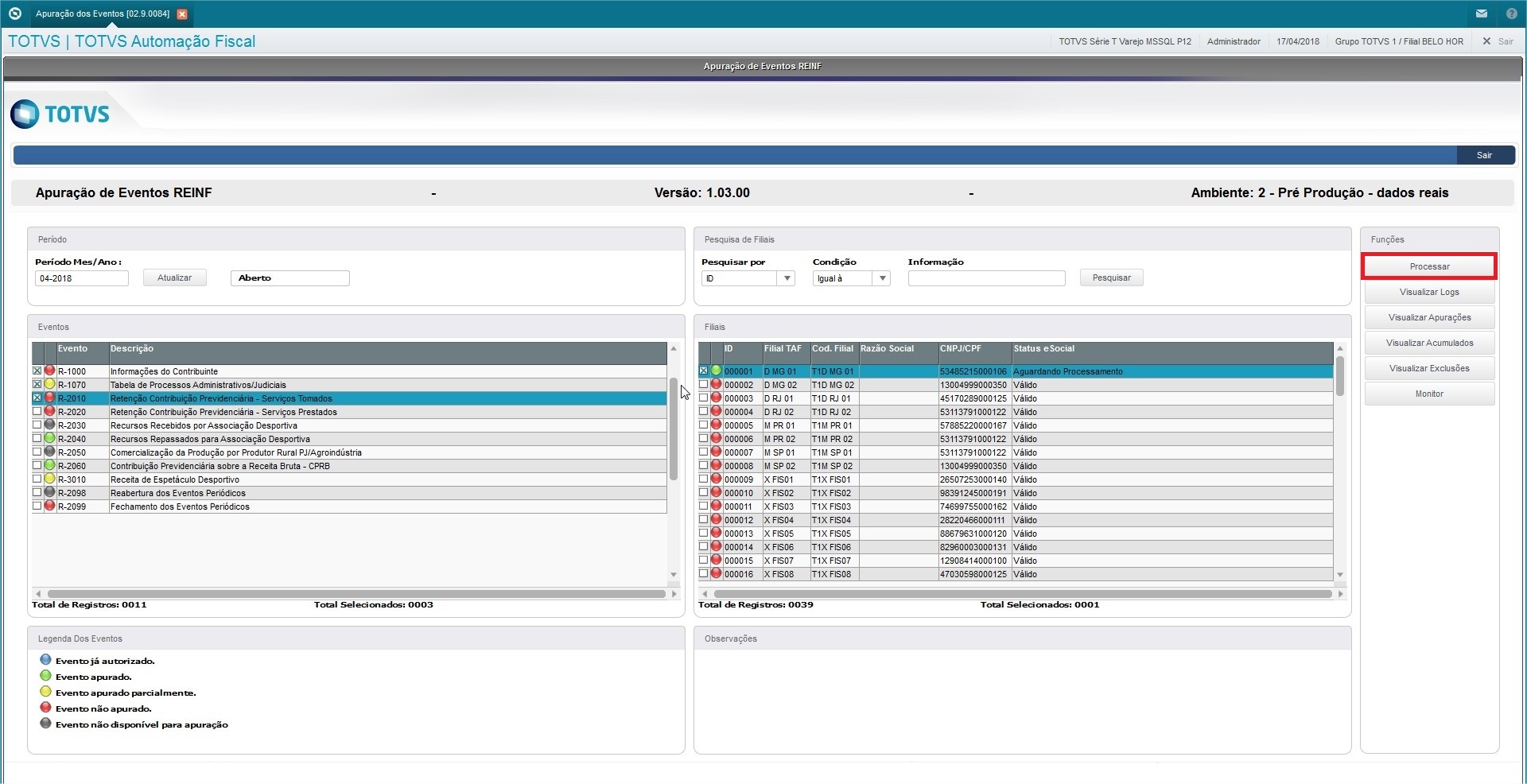The width and height of the screenshot is (1527, 784).
Task: Click red status icon of filial 000016
Action: [x=716, y=573]
